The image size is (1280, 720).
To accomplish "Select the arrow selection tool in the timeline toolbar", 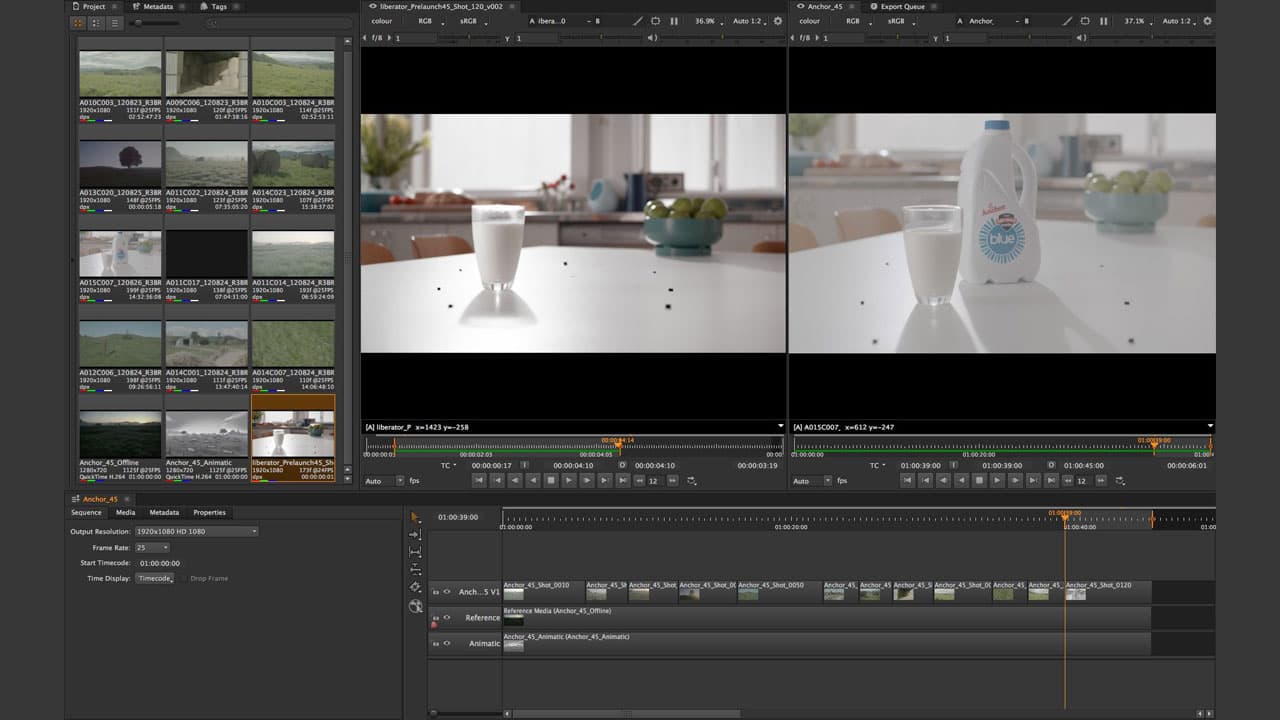I will pos(416,515).
